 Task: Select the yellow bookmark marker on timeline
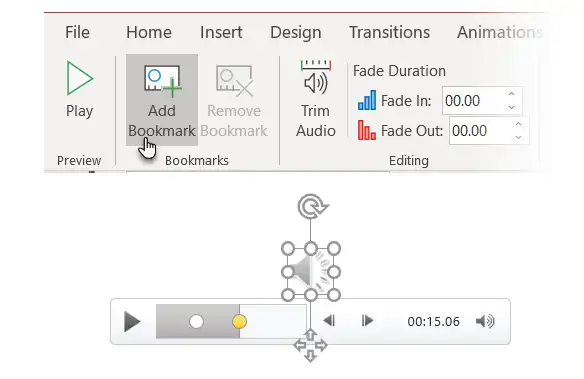point(239,321)
